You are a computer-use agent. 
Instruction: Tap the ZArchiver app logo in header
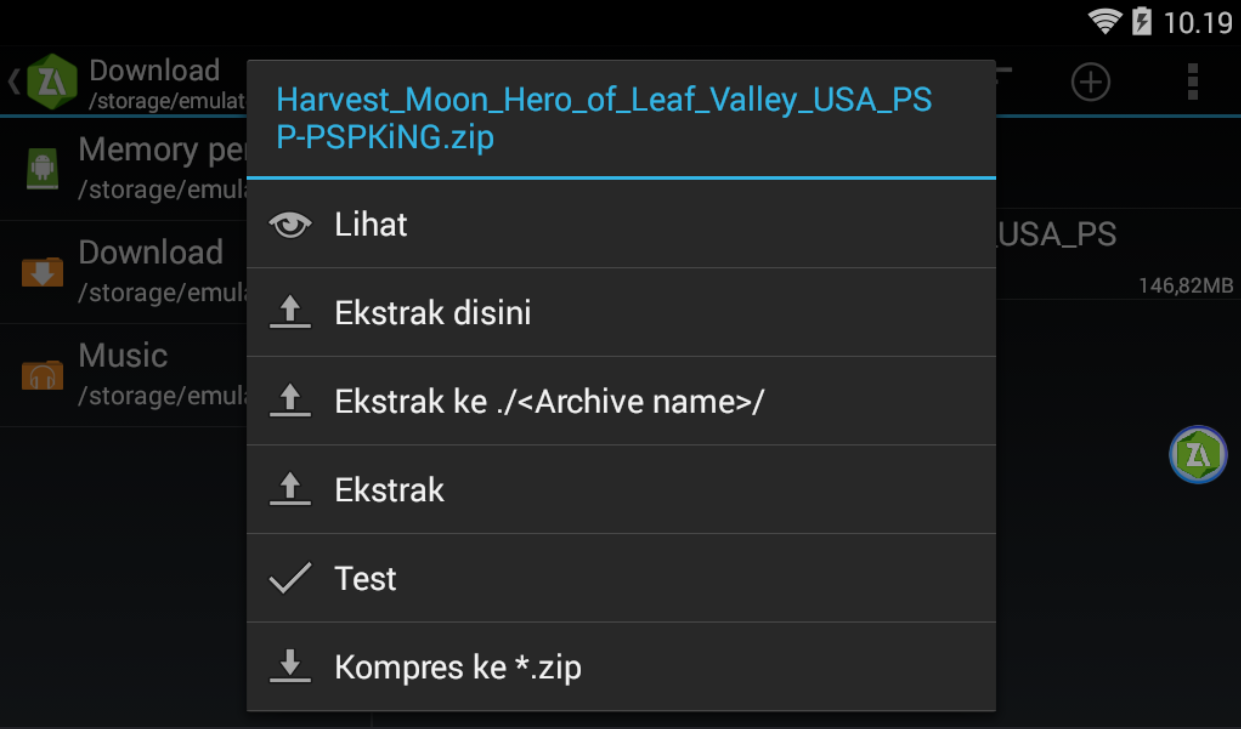(52, 82)
